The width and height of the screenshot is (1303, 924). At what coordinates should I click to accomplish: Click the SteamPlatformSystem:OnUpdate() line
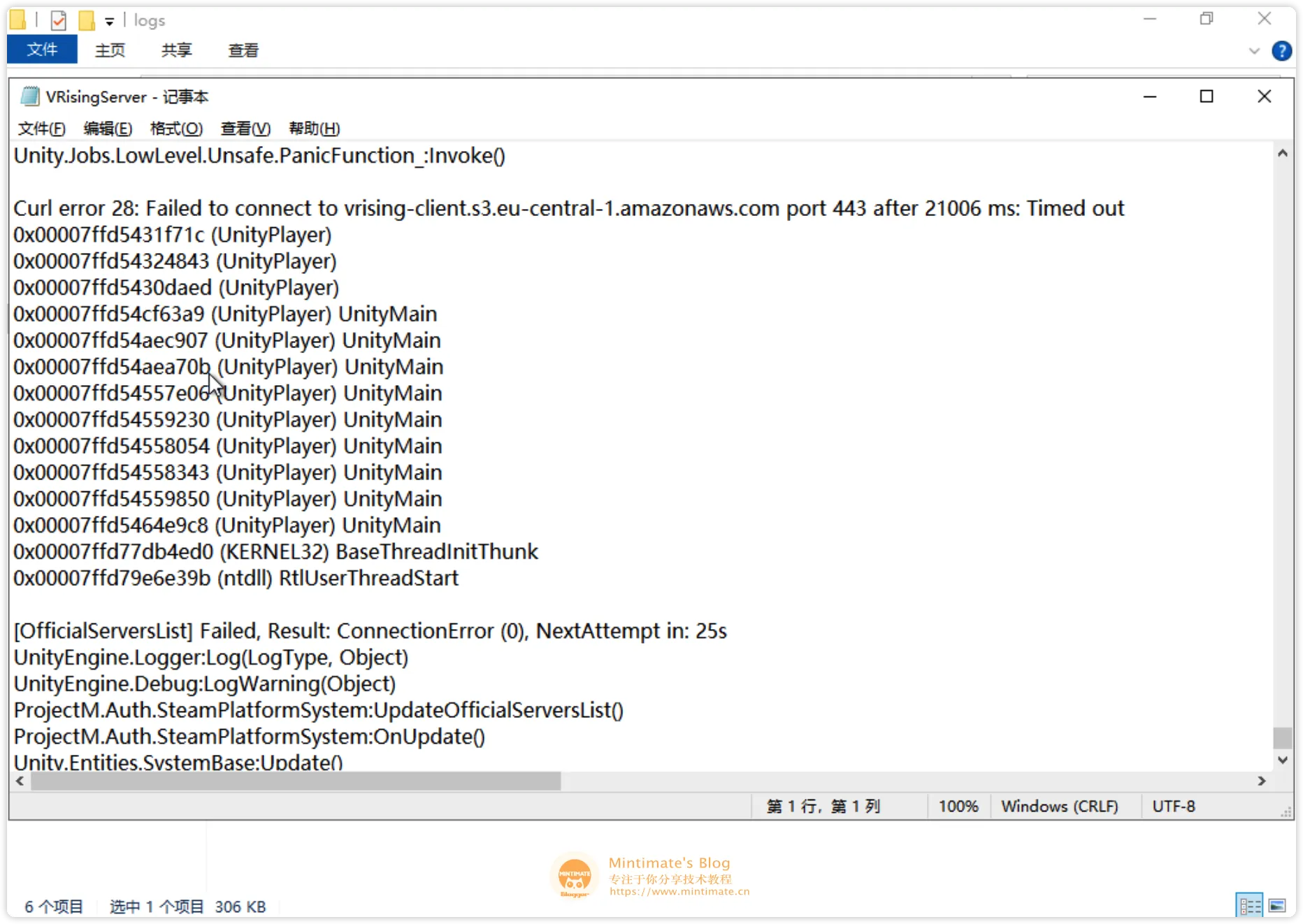click(249, 737)
